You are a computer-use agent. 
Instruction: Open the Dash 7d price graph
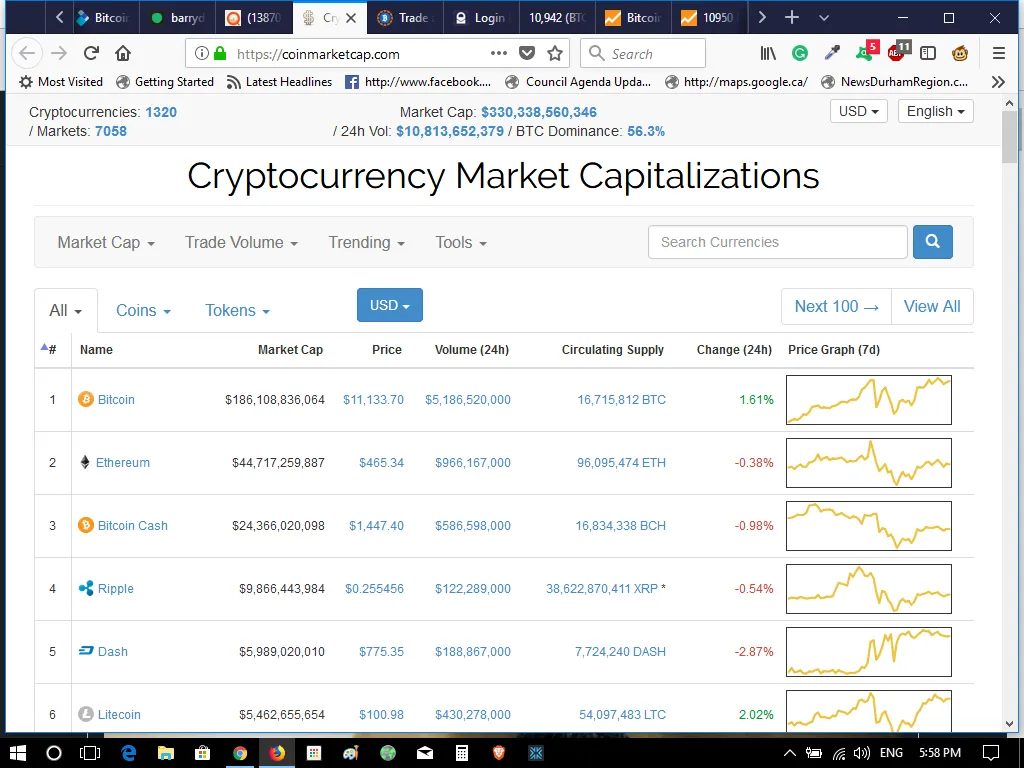tap(869, 652)
